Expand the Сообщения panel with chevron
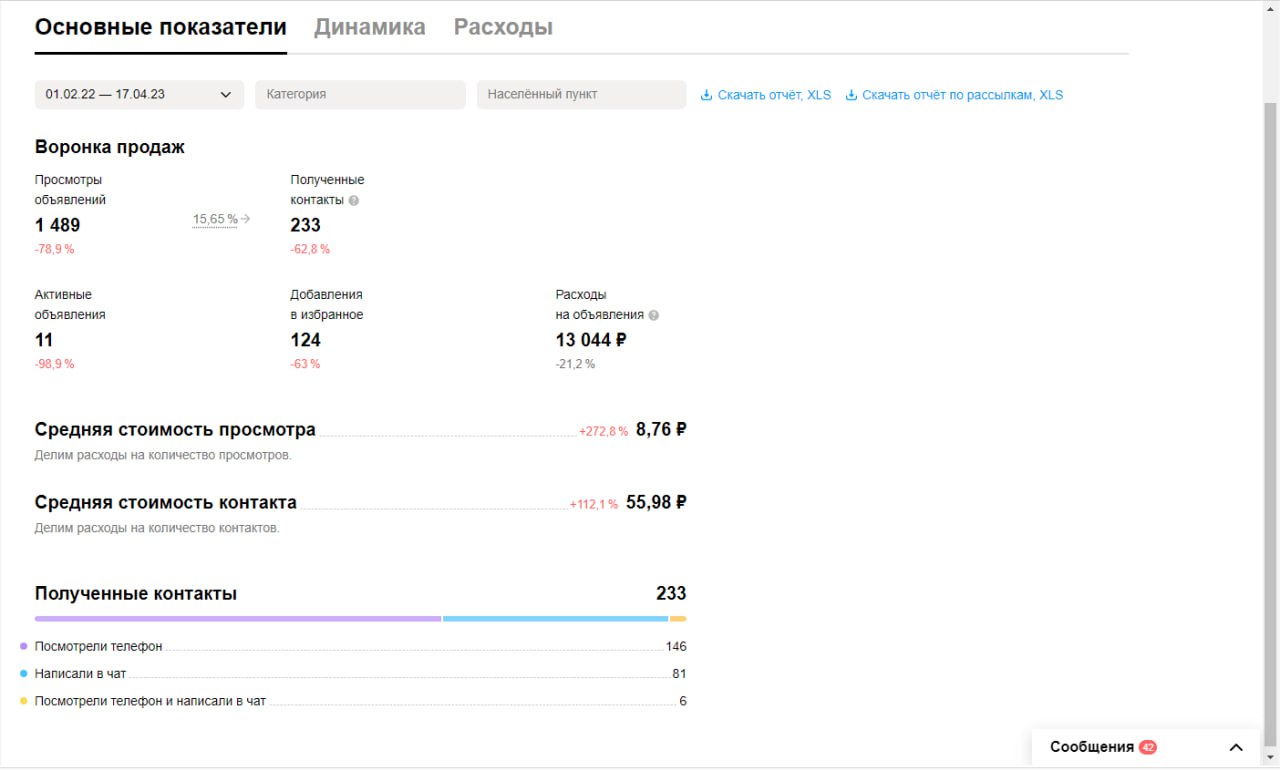 [x=1236, y=747]
